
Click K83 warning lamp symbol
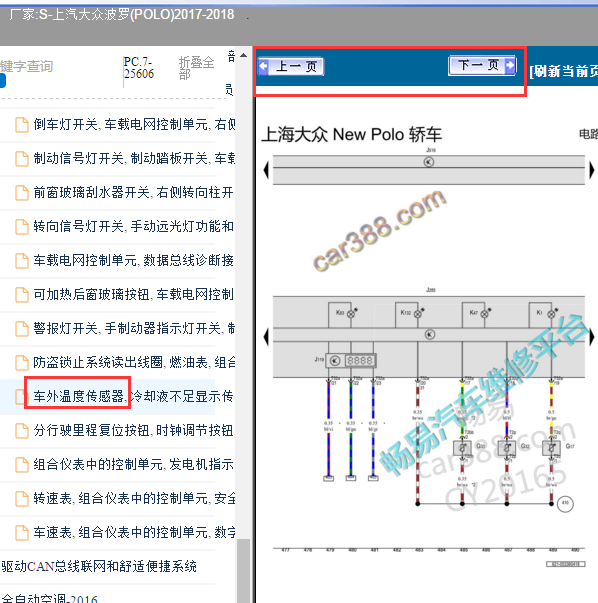coord(351,314)
